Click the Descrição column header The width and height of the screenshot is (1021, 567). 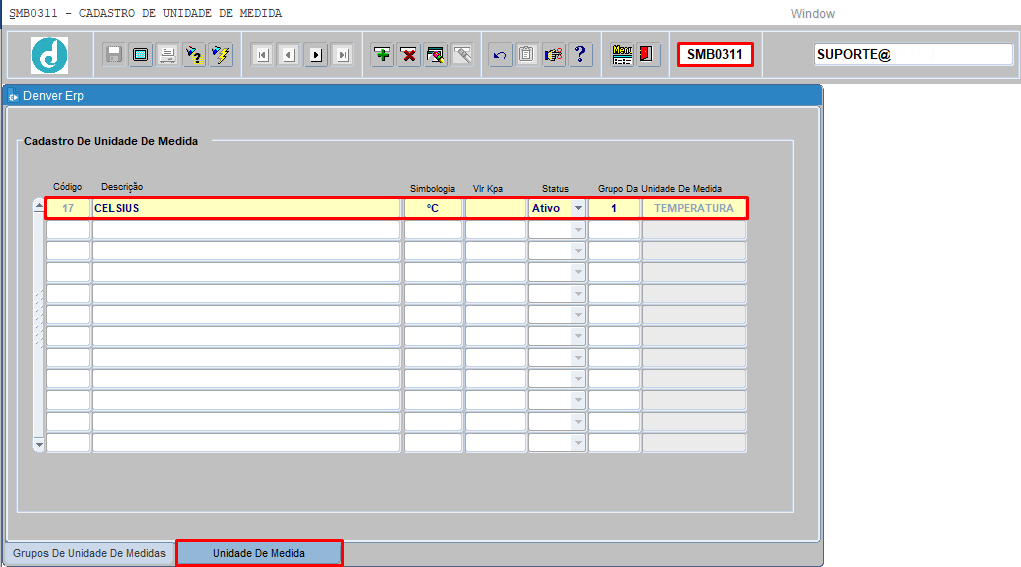[122, 187]
